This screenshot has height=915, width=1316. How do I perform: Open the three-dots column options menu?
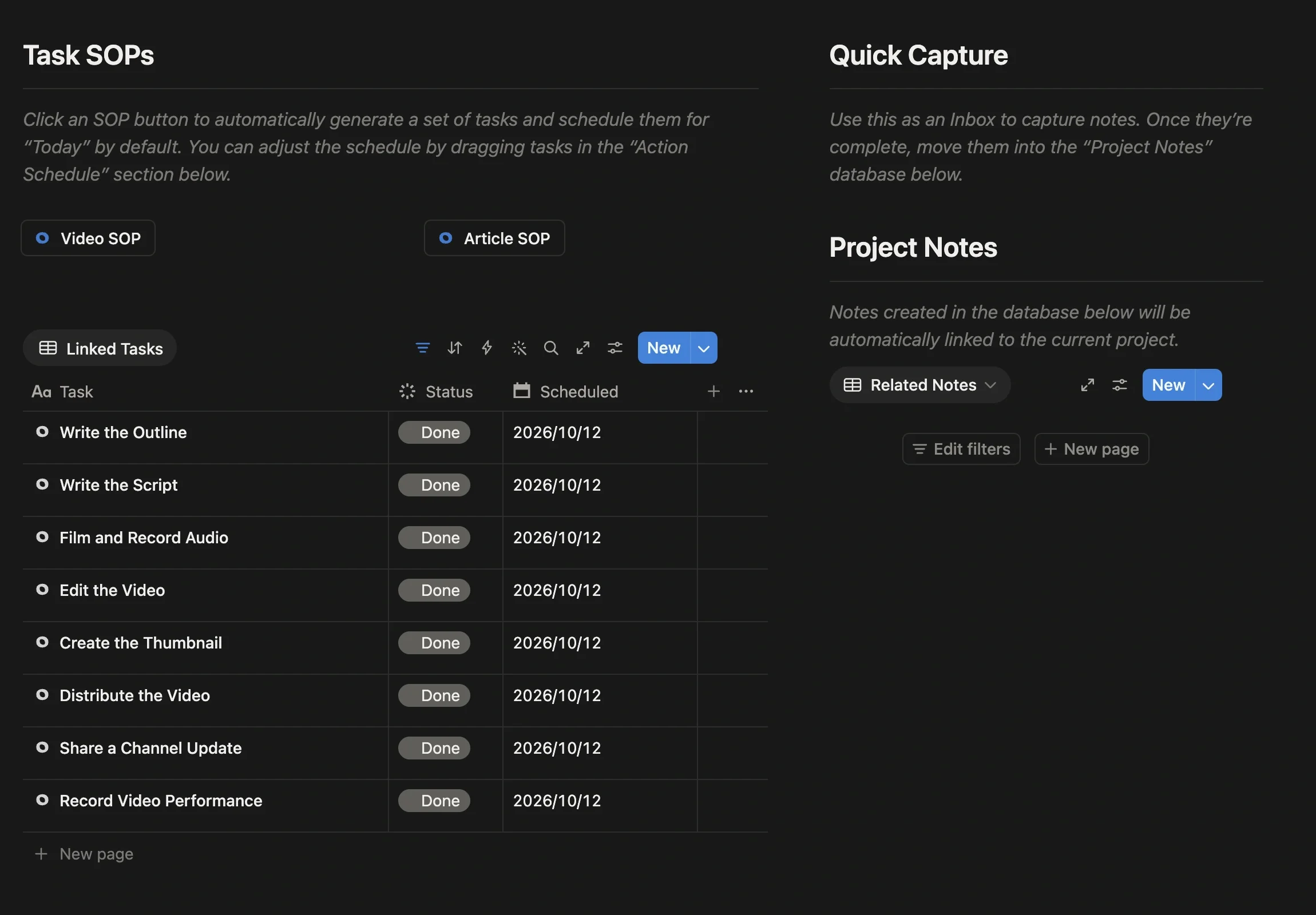[746, 391]
